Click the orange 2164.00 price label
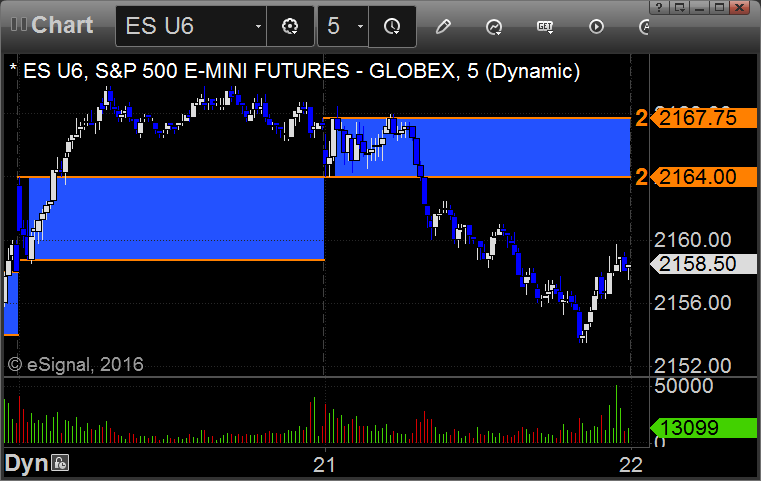The image size is (761, 481). [703, 177]
